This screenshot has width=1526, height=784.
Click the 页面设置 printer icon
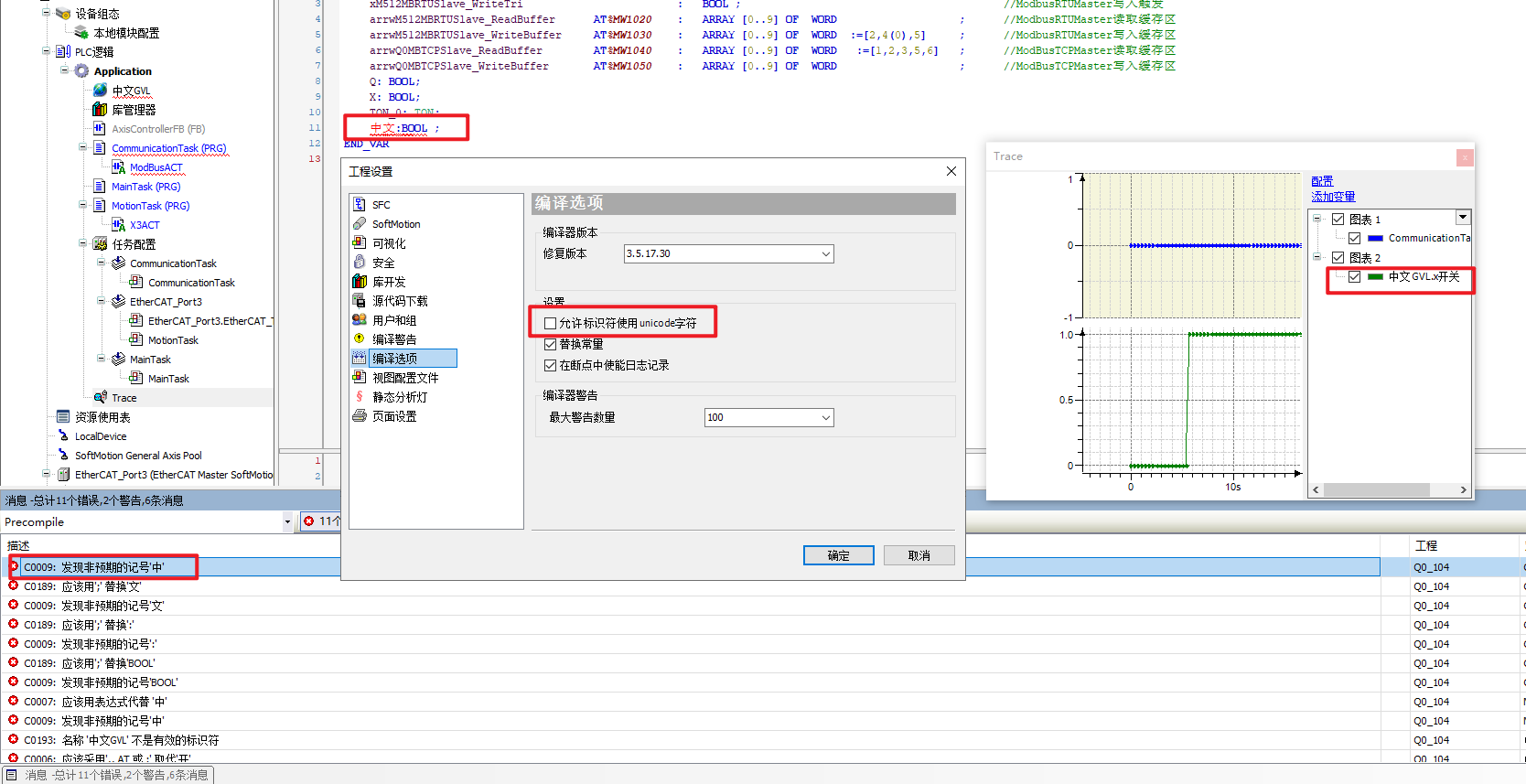(360, 416)
